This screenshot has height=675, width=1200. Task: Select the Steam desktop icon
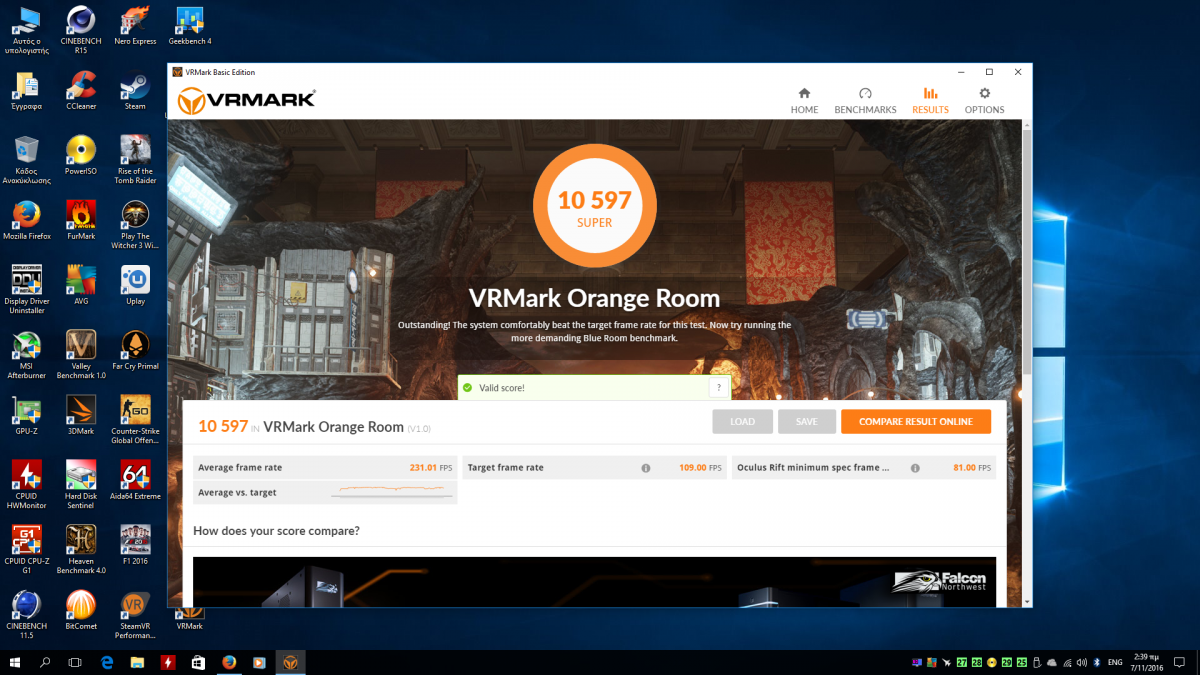pos(135,91)
